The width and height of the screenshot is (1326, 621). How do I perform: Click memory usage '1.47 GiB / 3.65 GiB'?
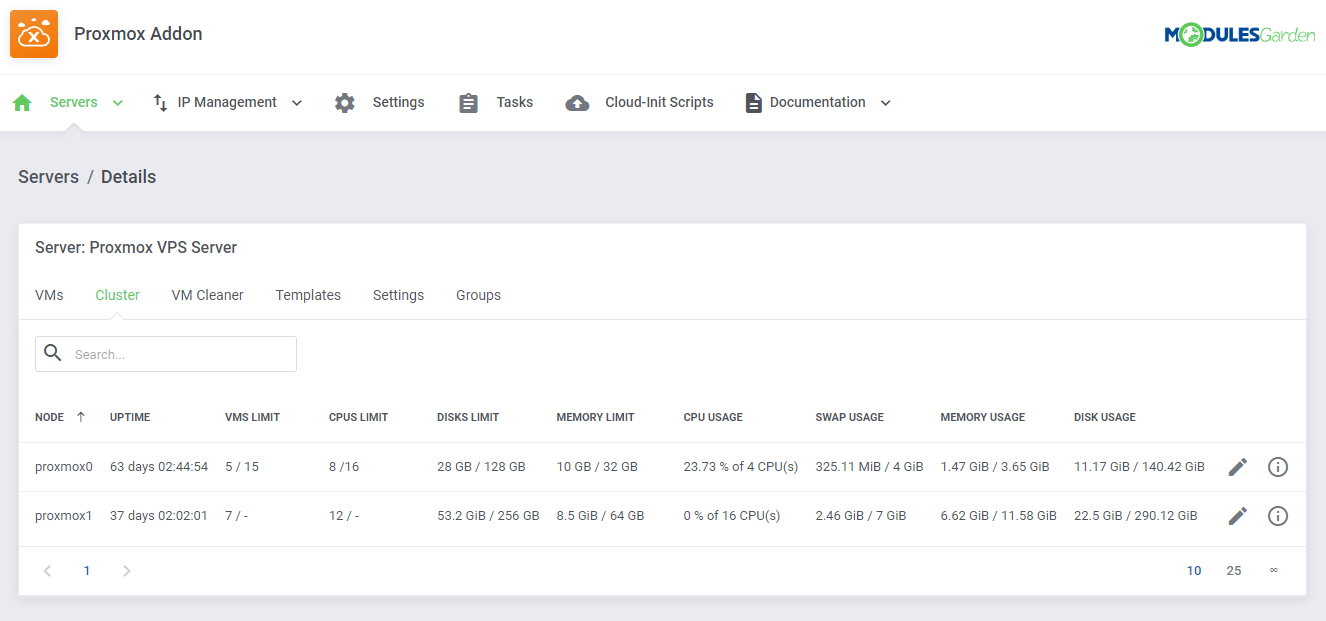(x=995, y=467)
